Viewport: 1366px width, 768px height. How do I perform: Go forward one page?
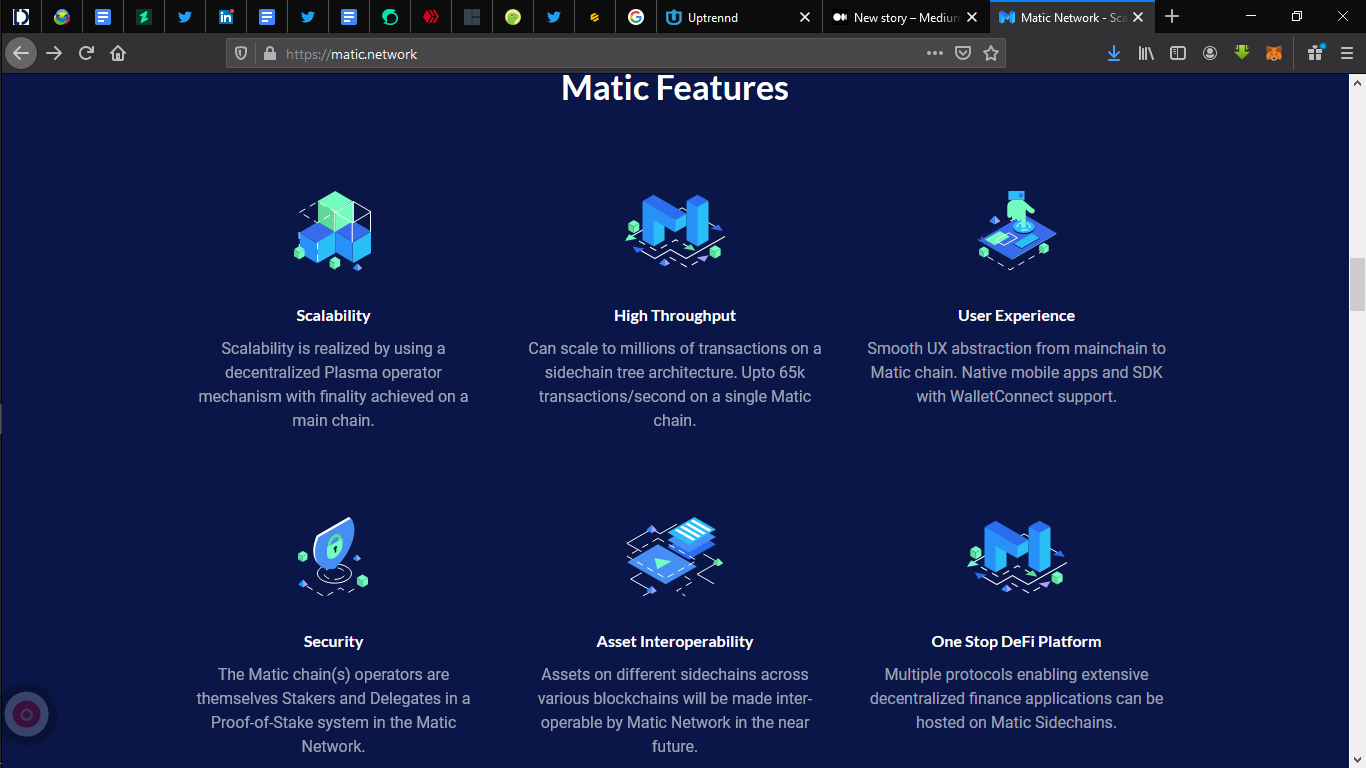(x=54, y=53)
